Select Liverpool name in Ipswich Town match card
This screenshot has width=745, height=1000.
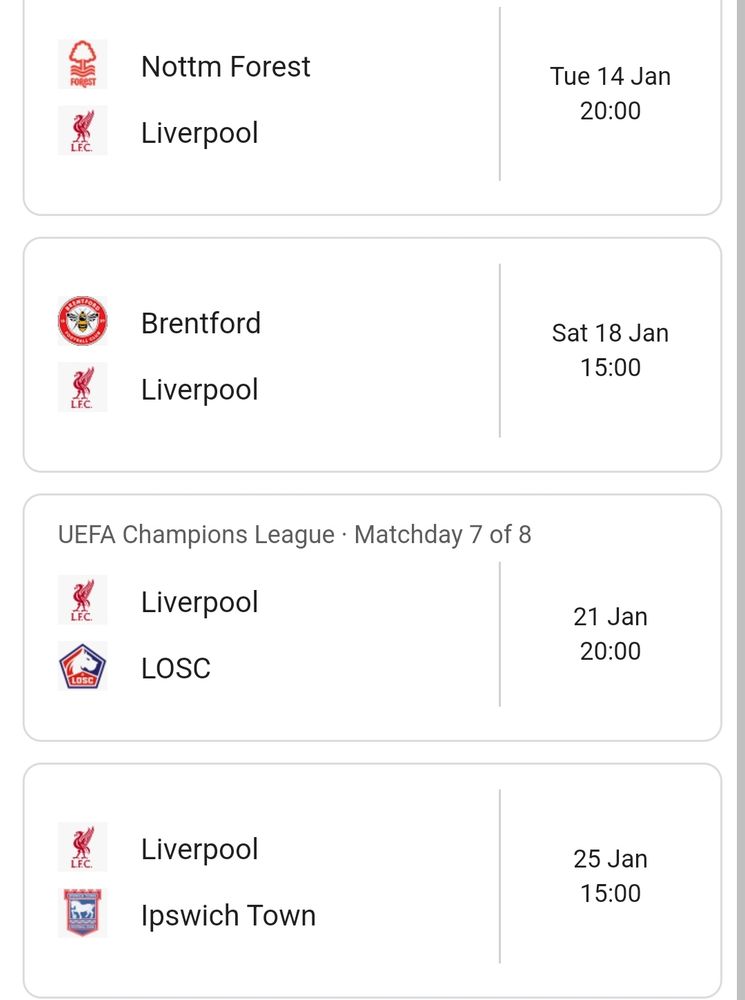click(200, 849)
